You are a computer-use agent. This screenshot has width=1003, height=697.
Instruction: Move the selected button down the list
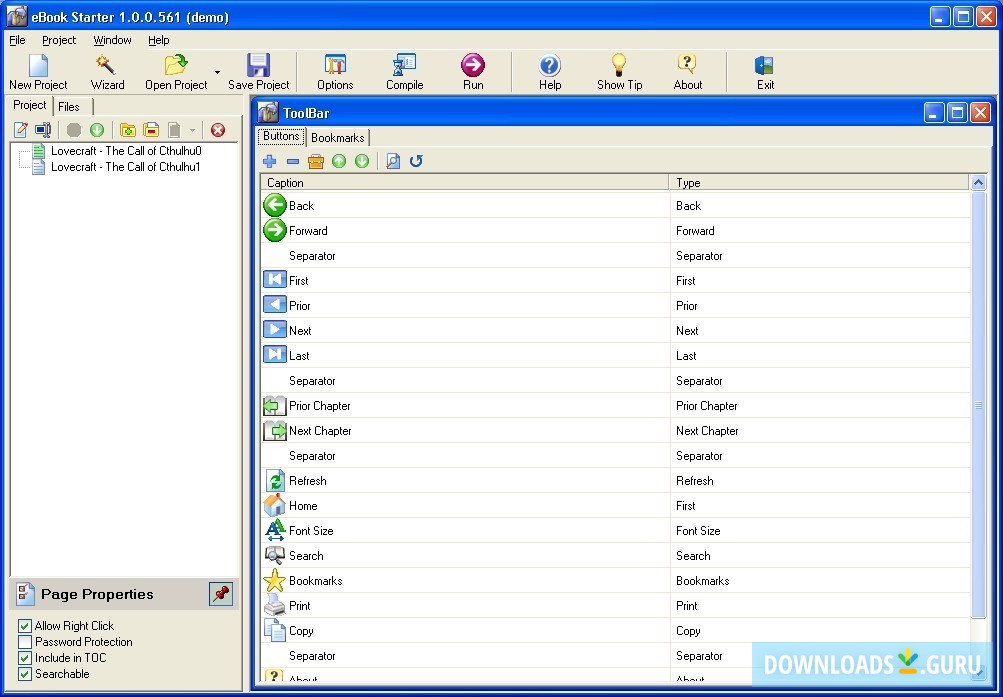pos(361,160)
